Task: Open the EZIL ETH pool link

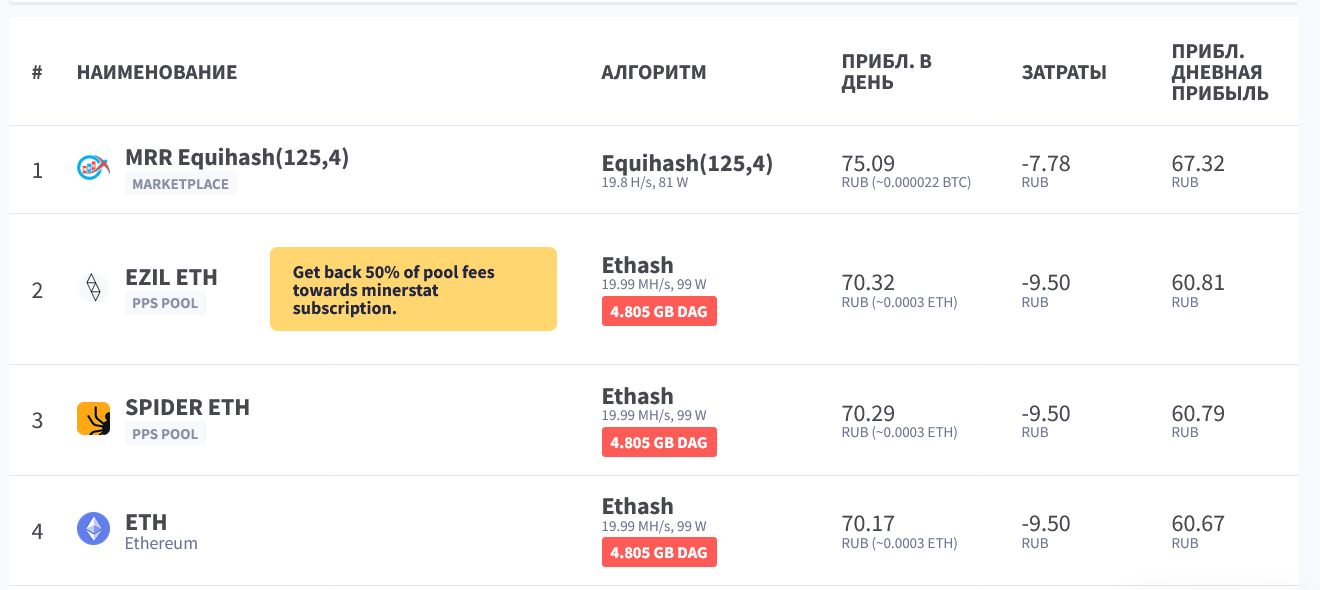Action: [x=171, y=277]
